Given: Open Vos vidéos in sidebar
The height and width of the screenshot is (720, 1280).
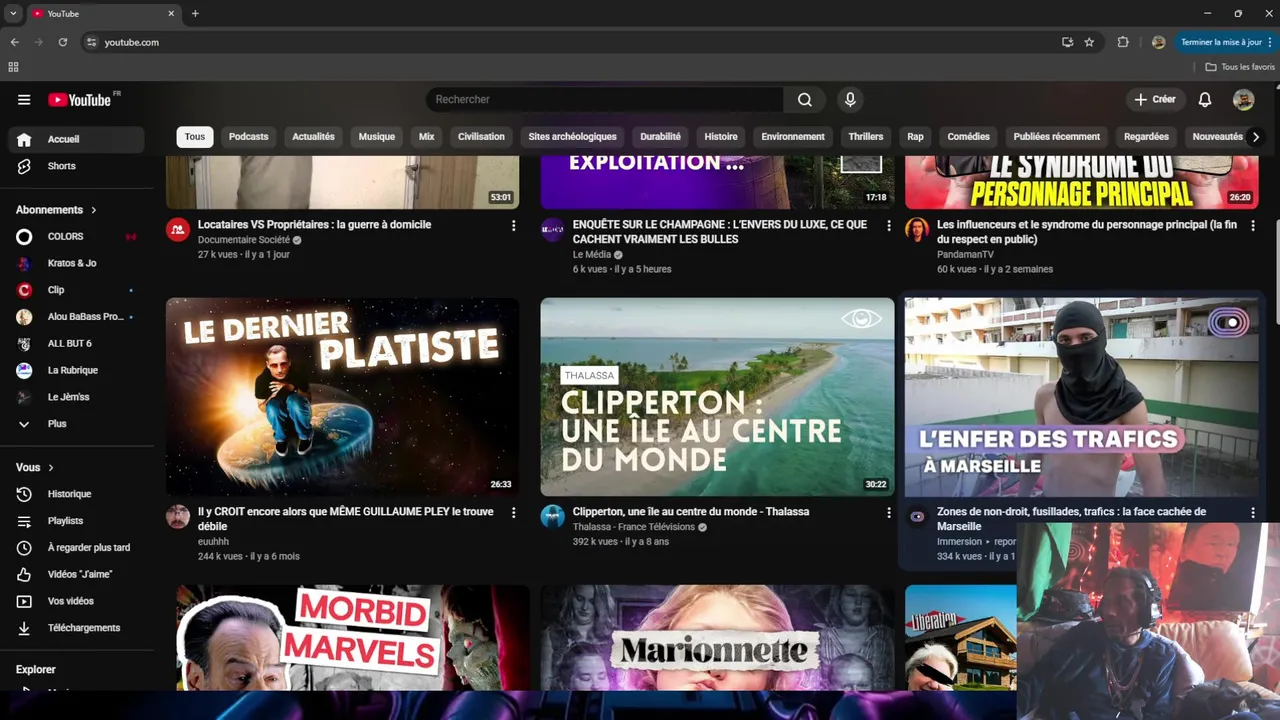Looking at the screenshot, I should (x=76, y=601).
